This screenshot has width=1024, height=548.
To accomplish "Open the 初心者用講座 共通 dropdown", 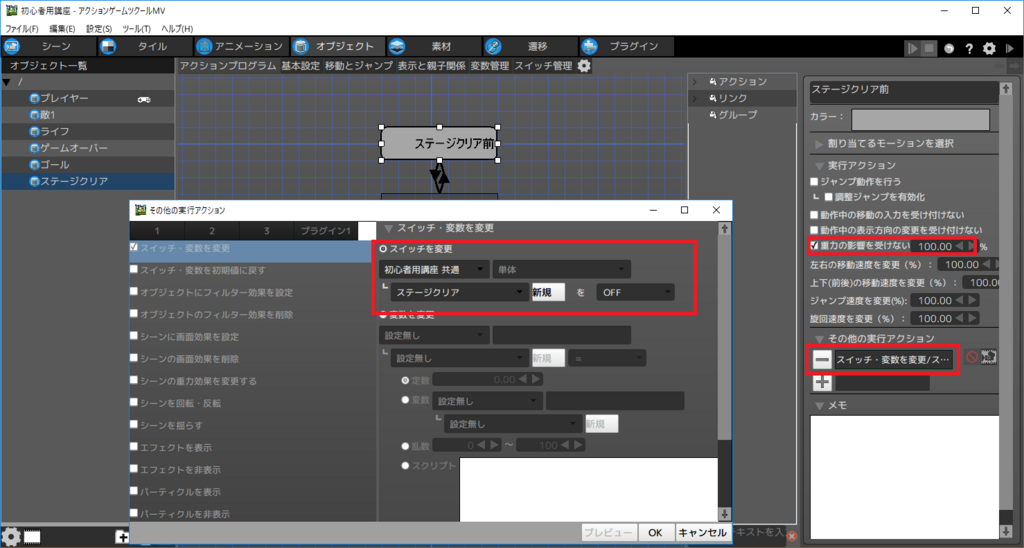I will point(434,269).
